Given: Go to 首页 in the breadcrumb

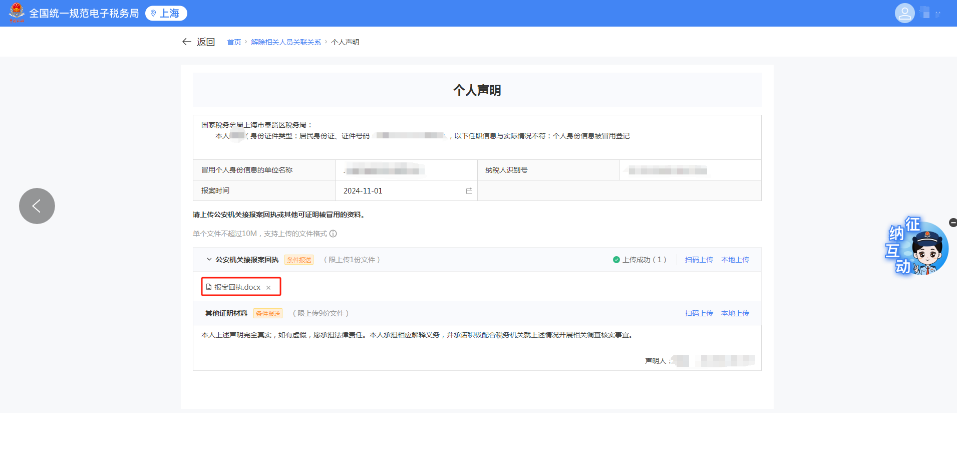Looking at the screenshot, I should point(234,42).
